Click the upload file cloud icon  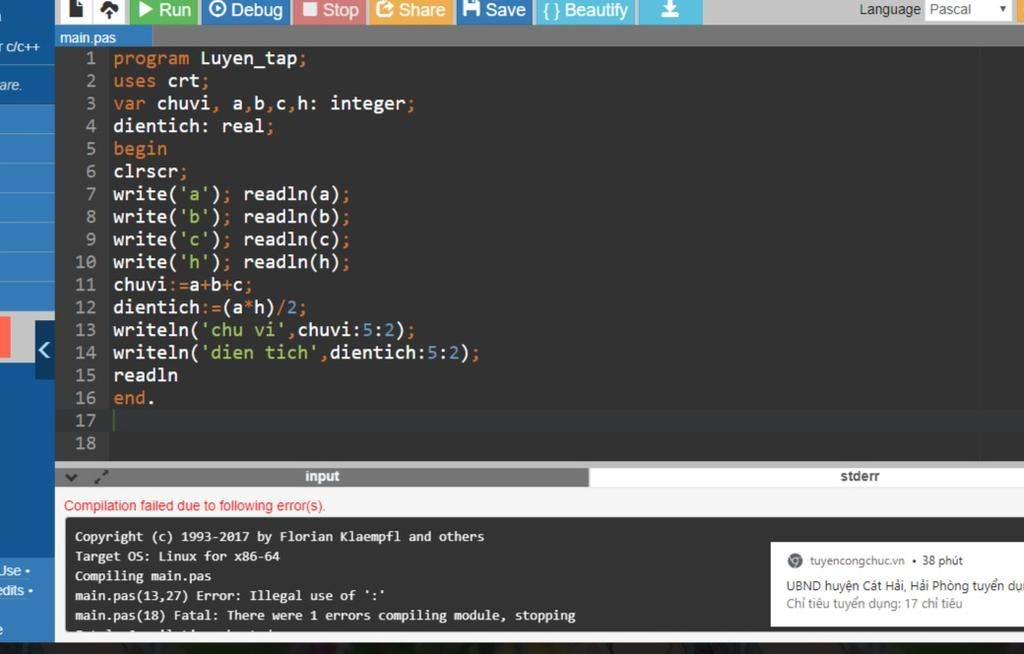109,9
